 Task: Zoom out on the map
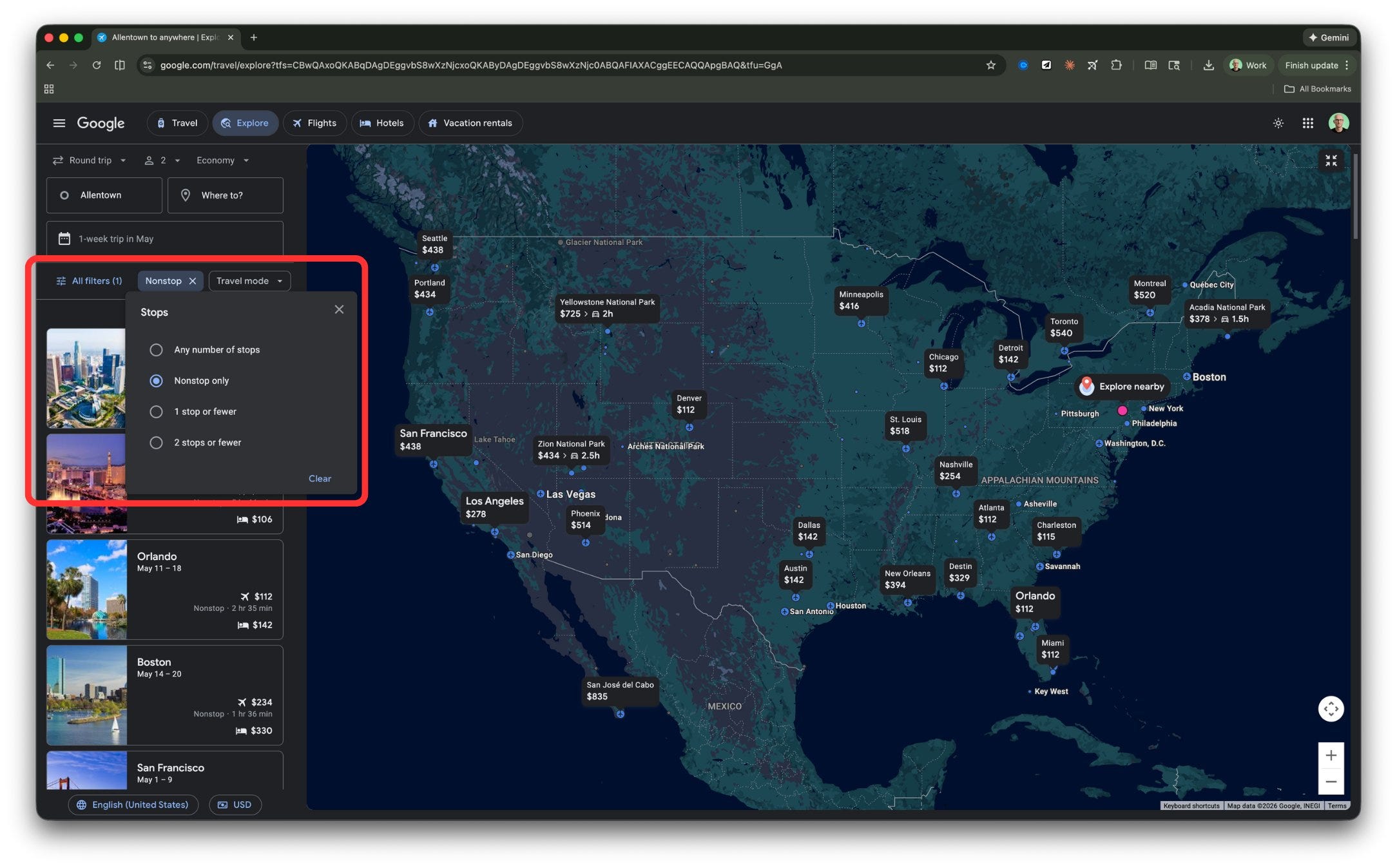point(1331,782)
